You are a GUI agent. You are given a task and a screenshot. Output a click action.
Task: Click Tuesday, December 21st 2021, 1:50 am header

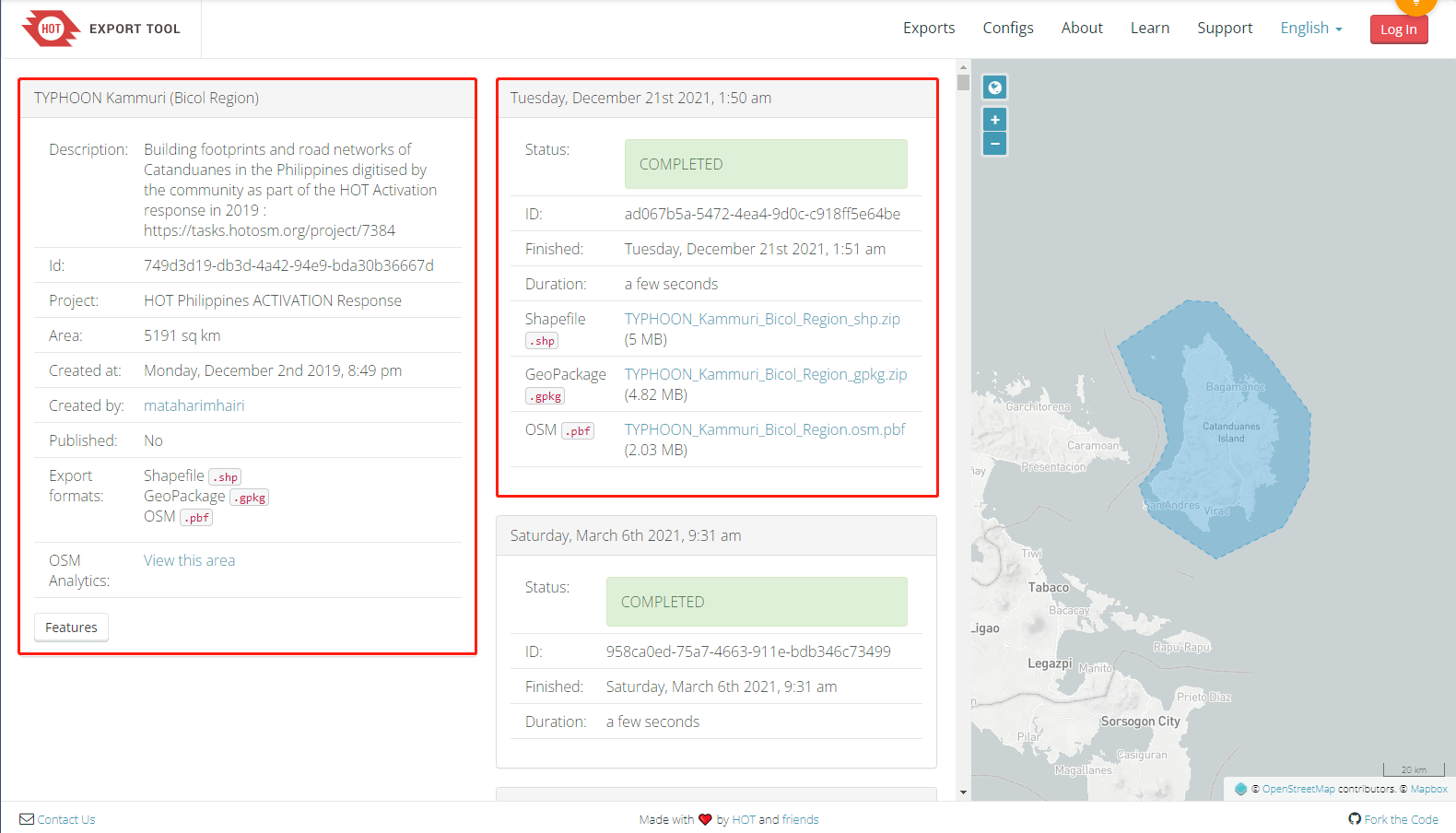[x=640, y=98]
